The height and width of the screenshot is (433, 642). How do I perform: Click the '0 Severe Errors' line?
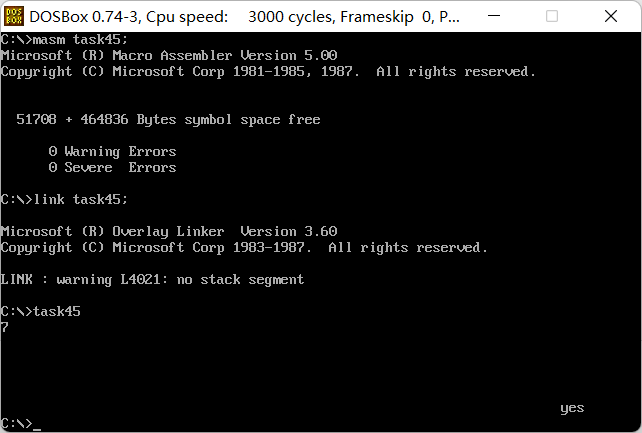(x=113, y=167)
